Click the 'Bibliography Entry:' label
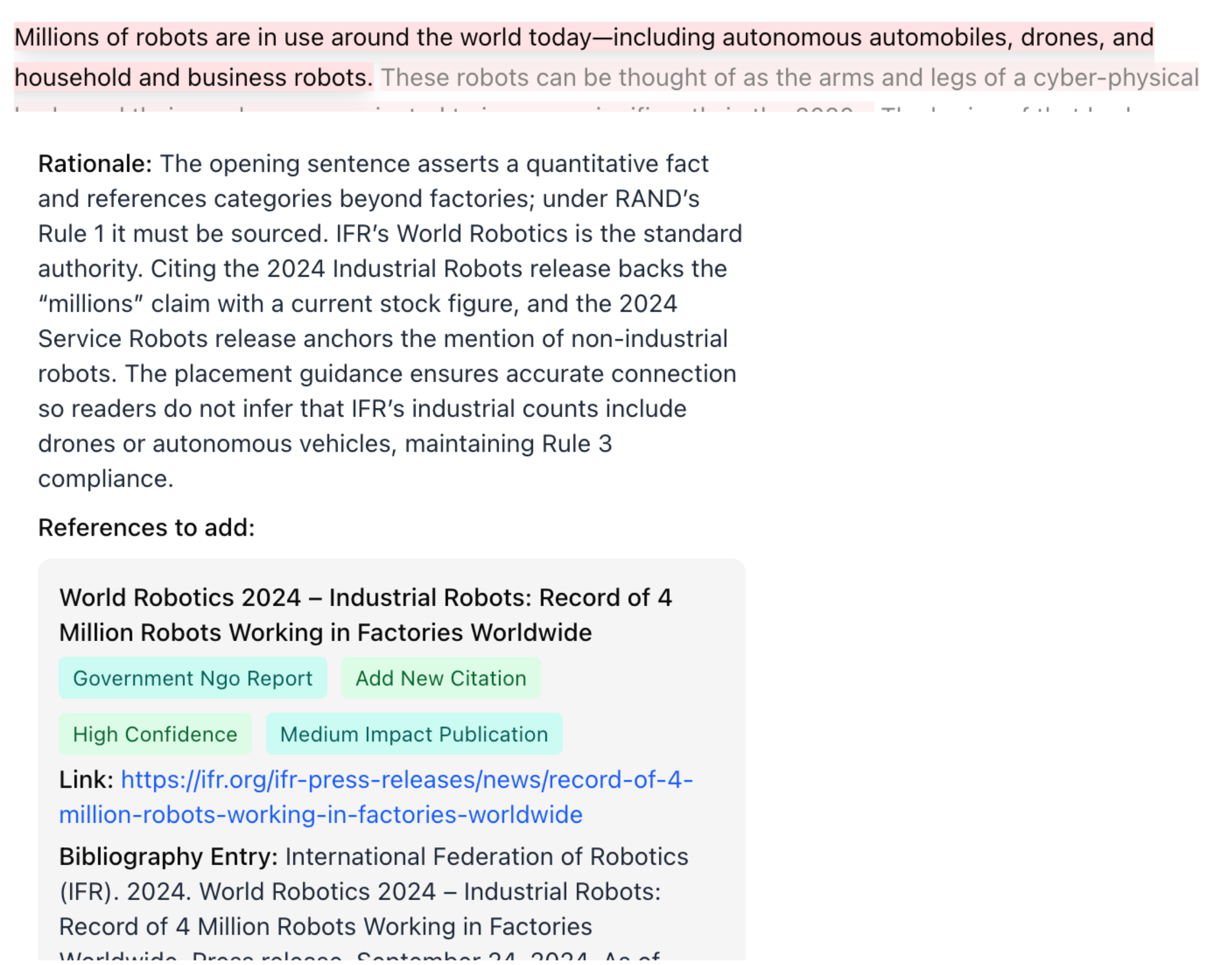This screenshot has height=965, width=1232. point(169,857)
